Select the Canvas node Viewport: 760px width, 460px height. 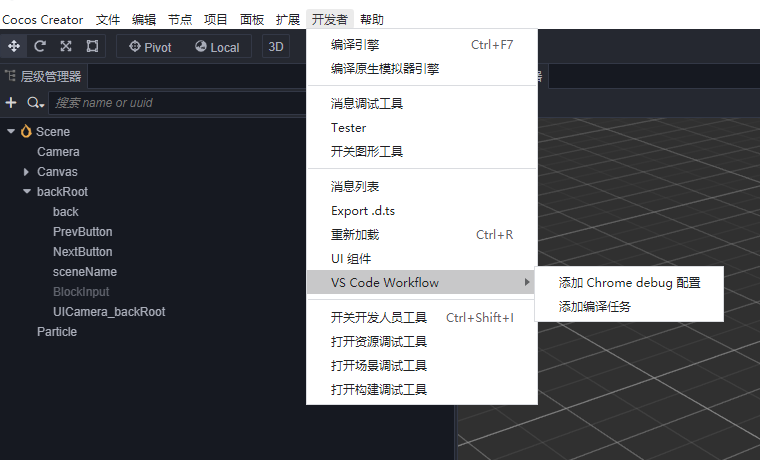click(57, 172)
